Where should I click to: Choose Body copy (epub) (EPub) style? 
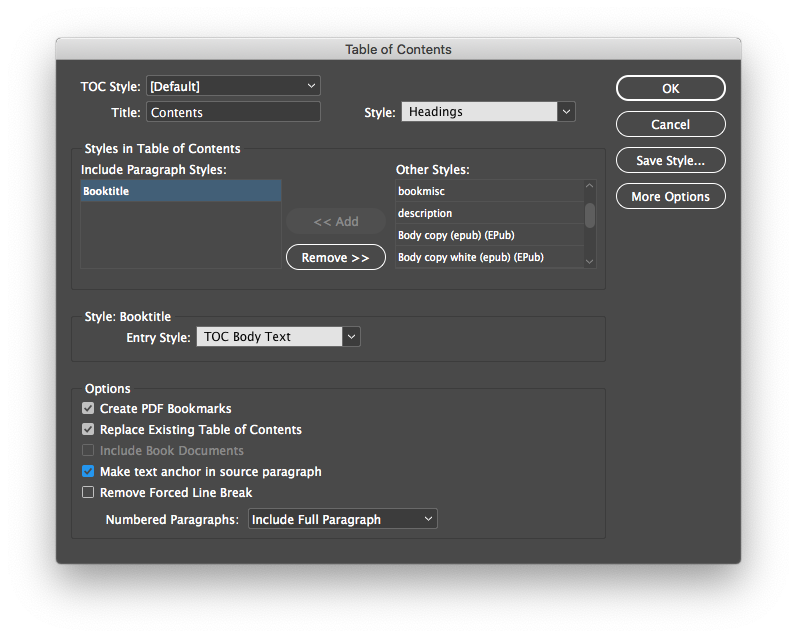coord(488,235)
